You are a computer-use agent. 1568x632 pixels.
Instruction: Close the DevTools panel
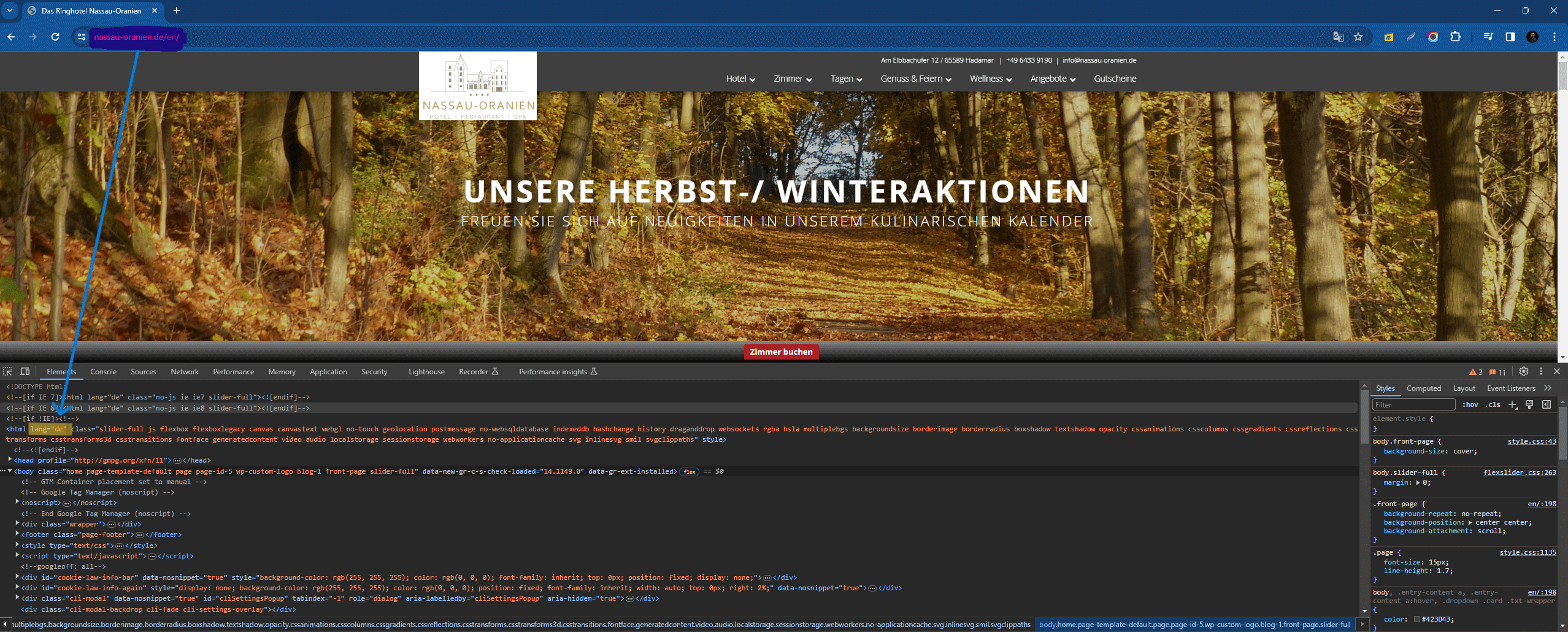(x=1557, y=371)
